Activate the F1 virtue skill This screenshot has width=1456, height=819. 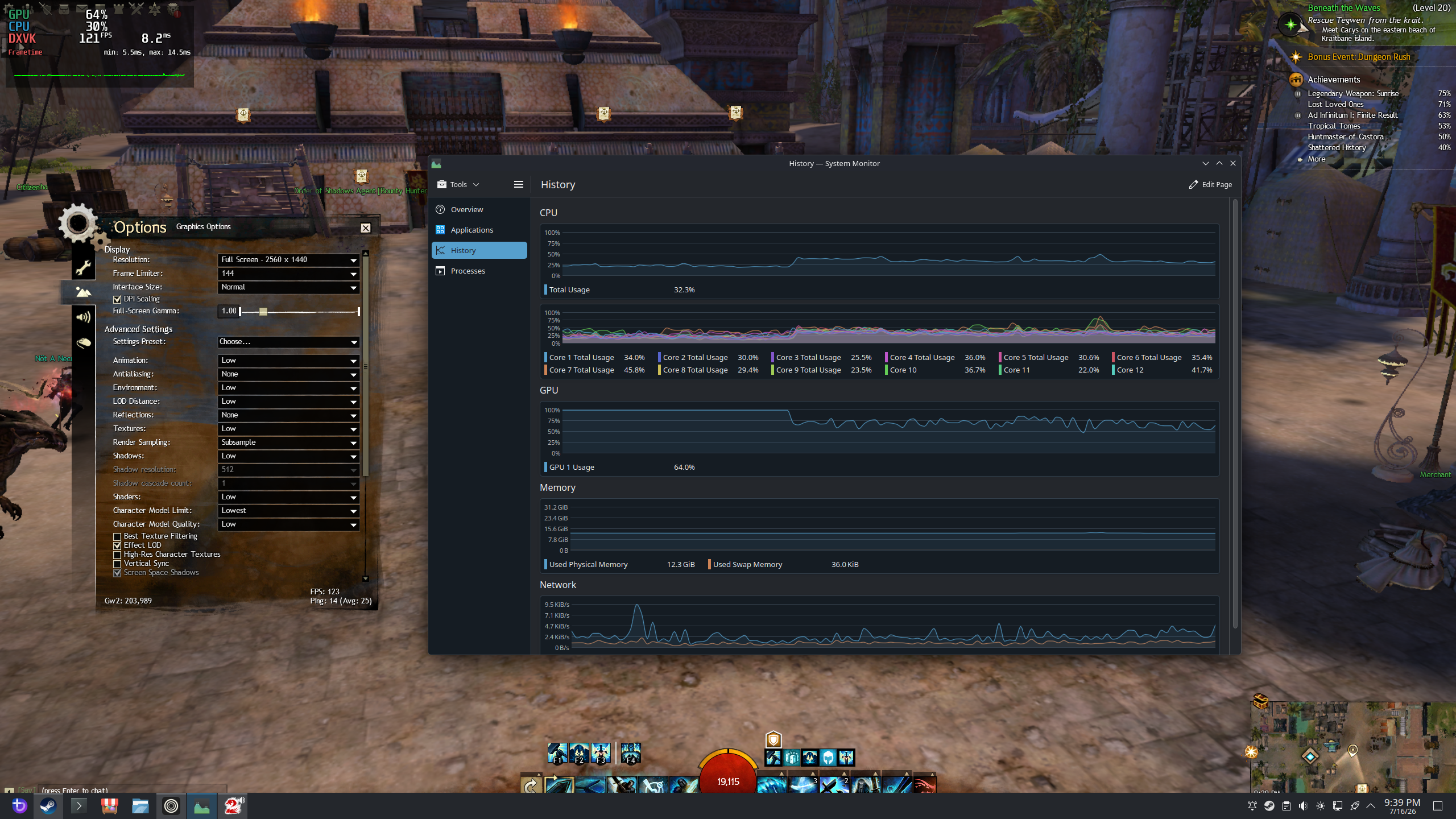click(557, 753)
